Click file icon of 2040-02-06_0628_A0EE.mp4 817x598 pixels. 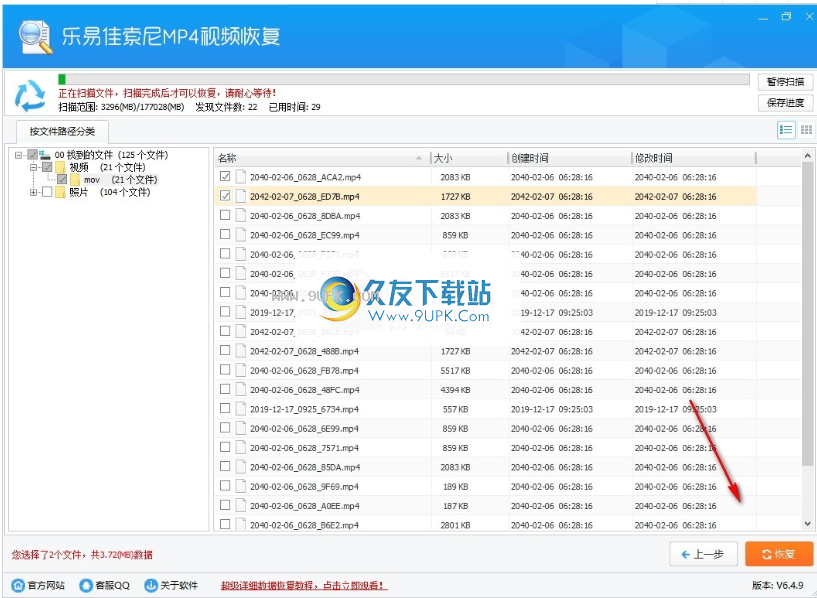click(x=241, y=505)
